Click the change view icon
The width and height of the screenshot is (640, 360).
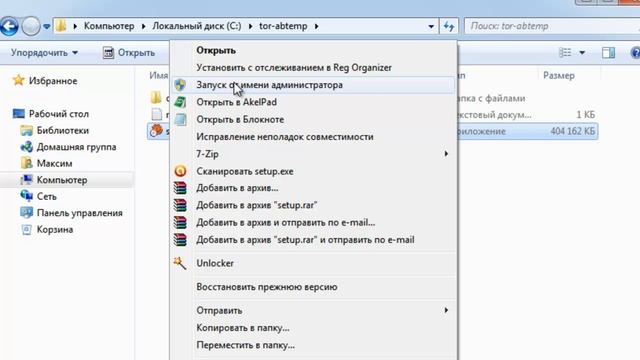click(565, 53)
